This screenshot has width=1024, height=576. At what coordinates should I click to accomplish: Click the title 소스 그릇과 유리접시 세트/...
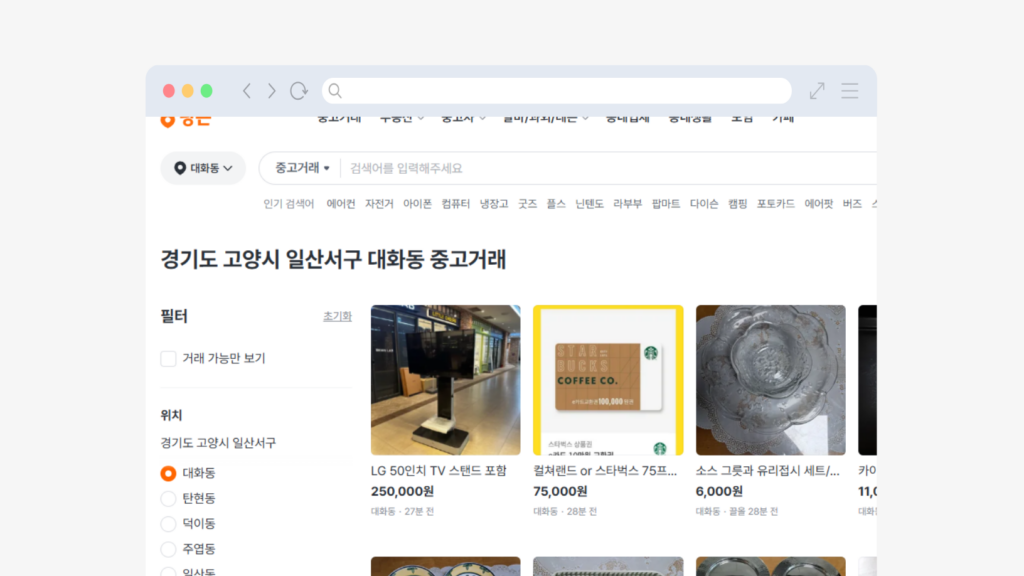[x=768, y=471]
